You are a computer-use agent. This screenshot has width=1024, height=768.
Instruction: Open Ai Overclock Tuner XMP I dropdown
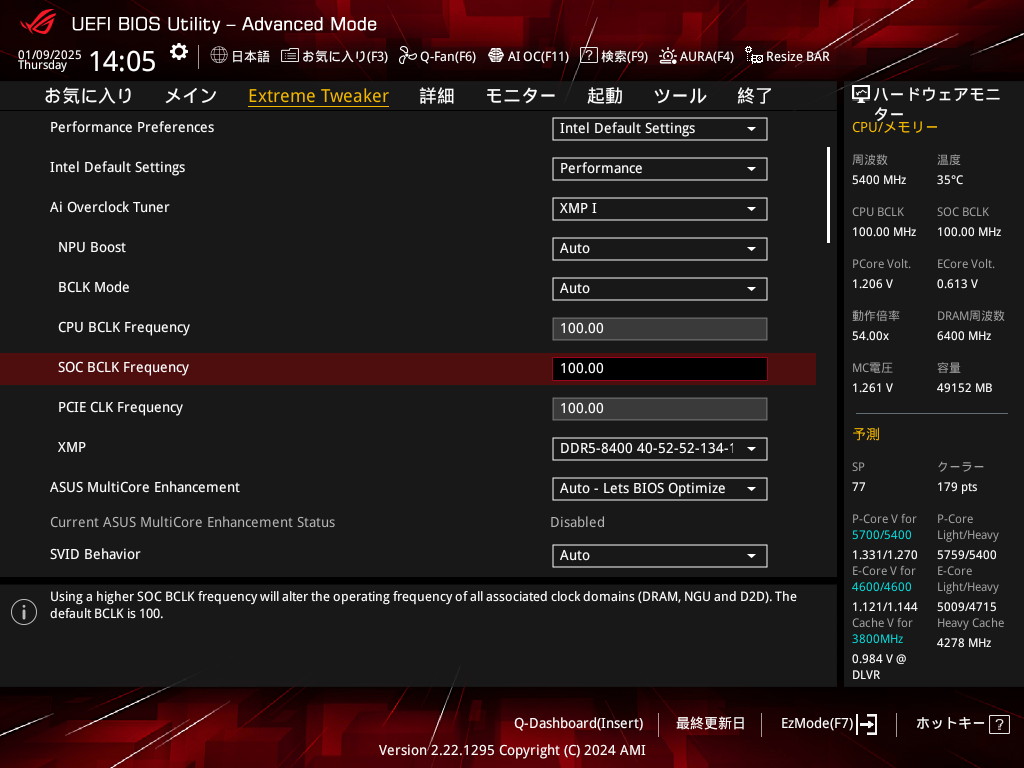(659, 209)
